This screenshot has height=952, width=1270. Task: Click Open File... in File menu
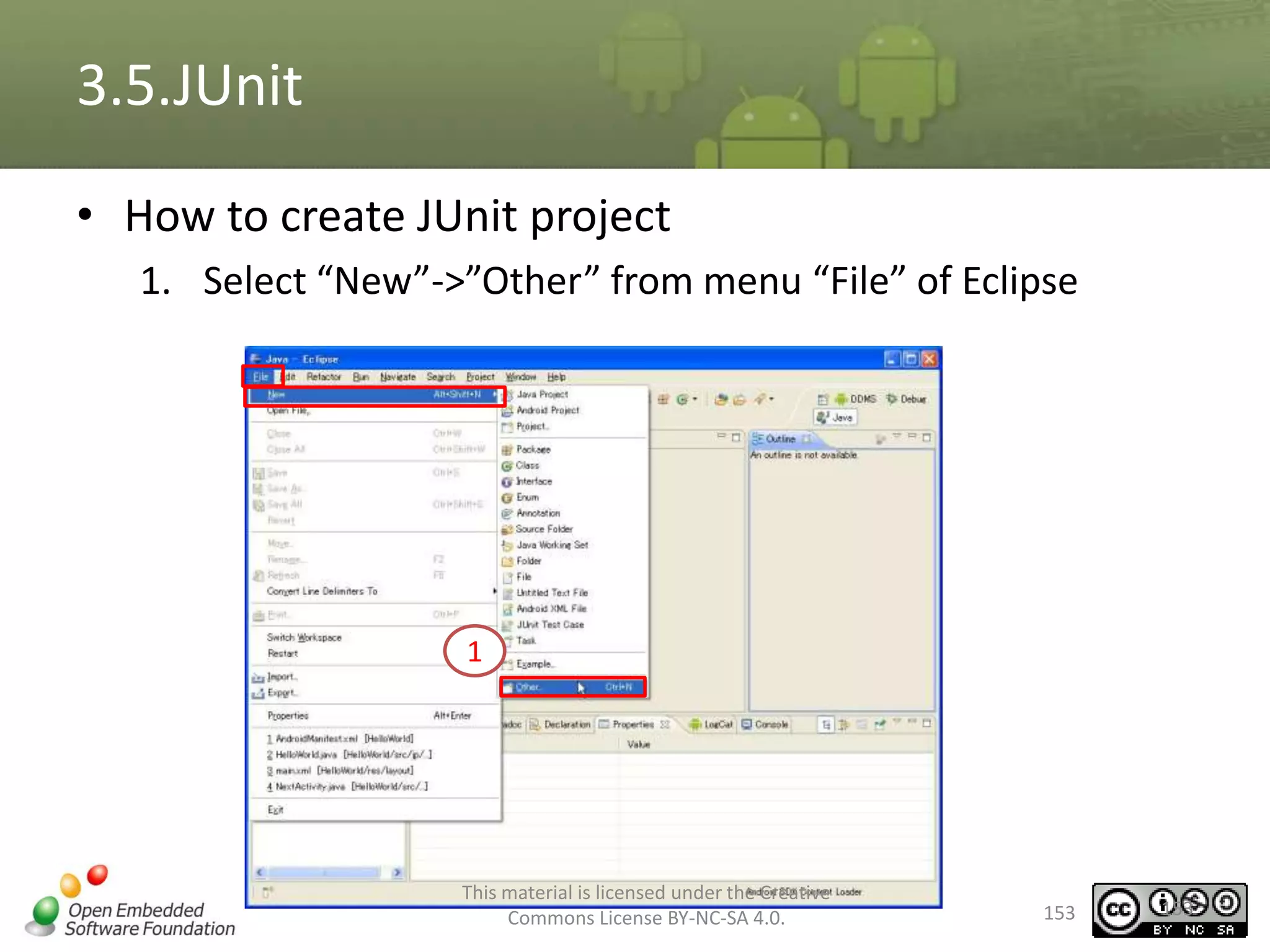click(375, 410)
